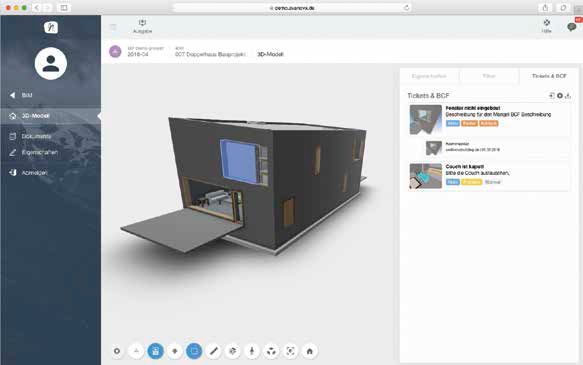This screenshot has width=583, height=365.
Task: Open the viewer settings gear in bottom toolbar
Action: pos(117,351)
